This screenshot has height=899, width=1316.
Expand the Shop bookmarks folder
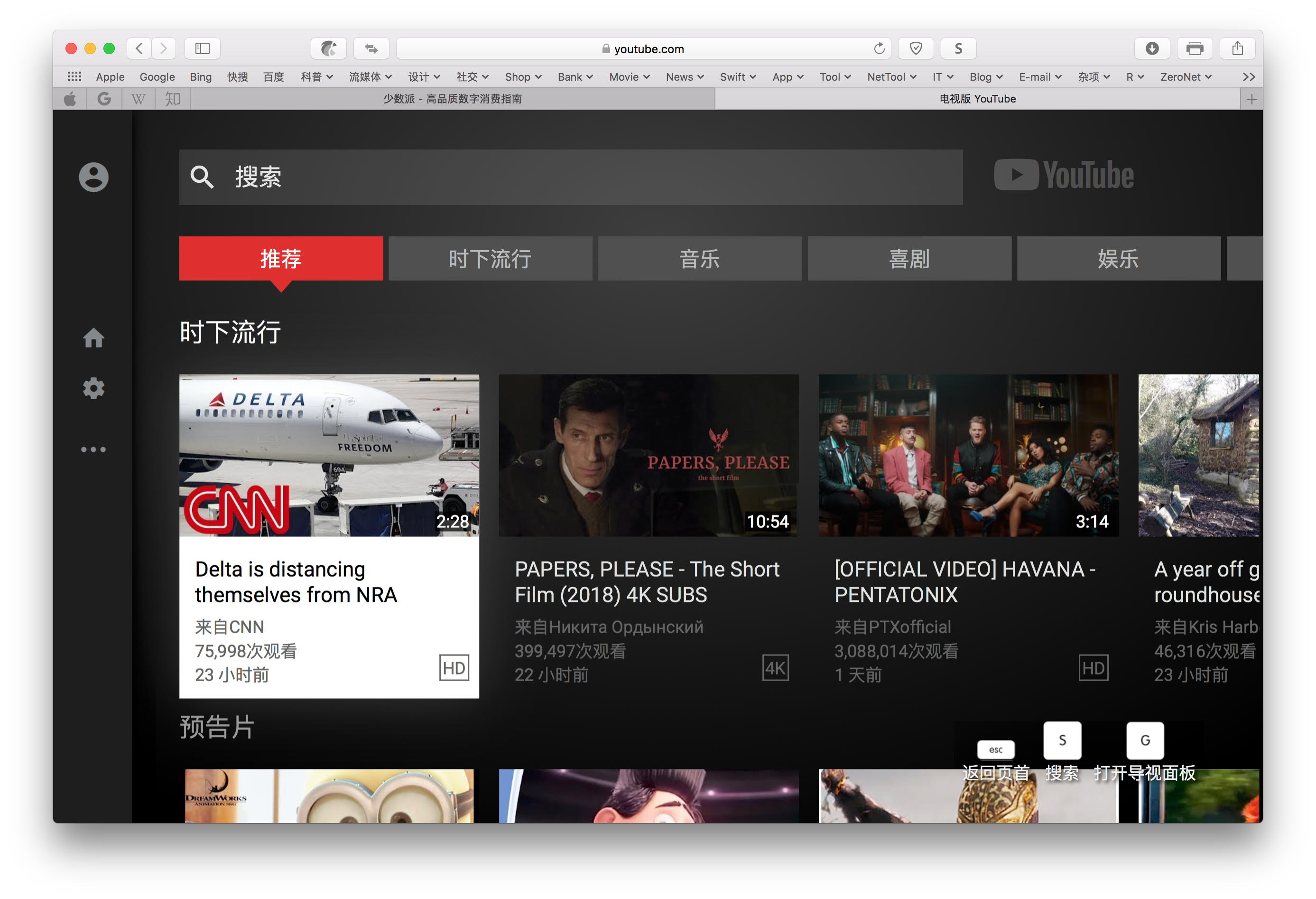523,76
